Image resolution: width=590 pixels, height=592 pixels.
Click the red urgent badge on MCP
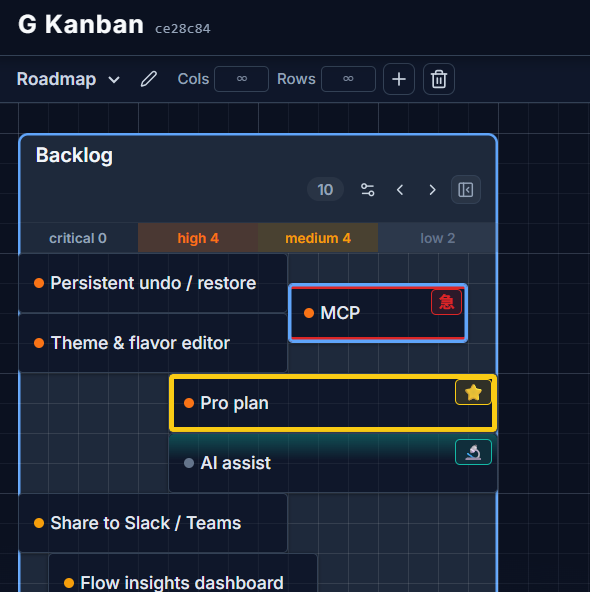446,302
